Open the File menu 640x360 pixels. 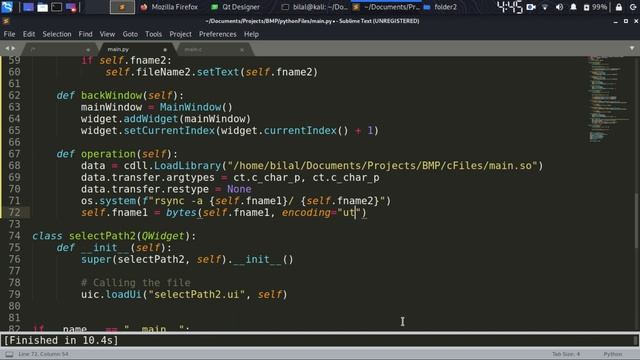click(9, 34)
